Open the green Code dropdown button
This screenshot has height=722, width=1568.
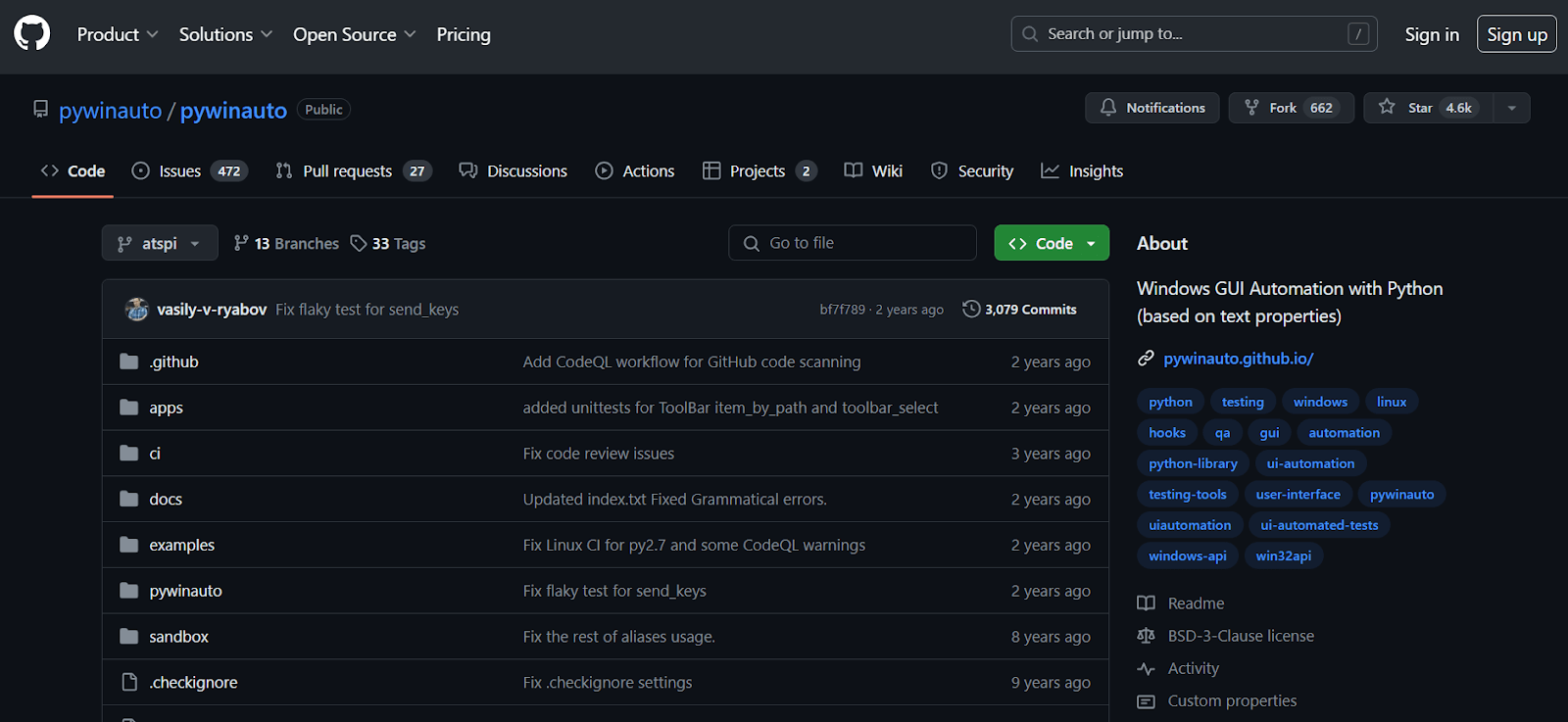(1052, 243)
